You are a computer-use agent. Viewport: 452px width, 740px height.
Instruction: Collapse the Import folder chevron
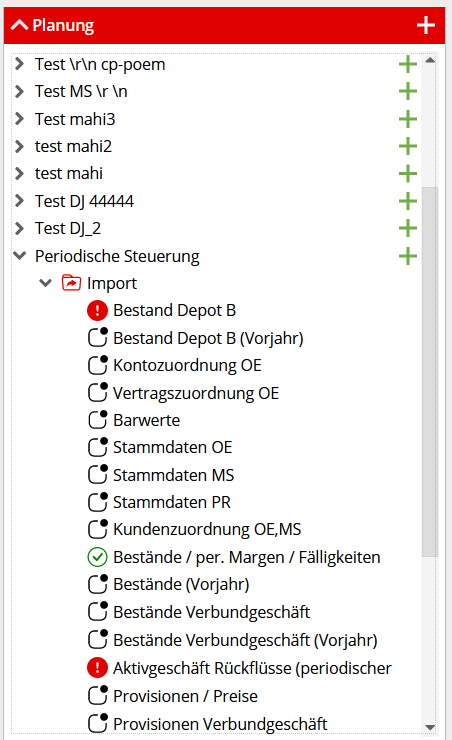(x=45, y=283)
